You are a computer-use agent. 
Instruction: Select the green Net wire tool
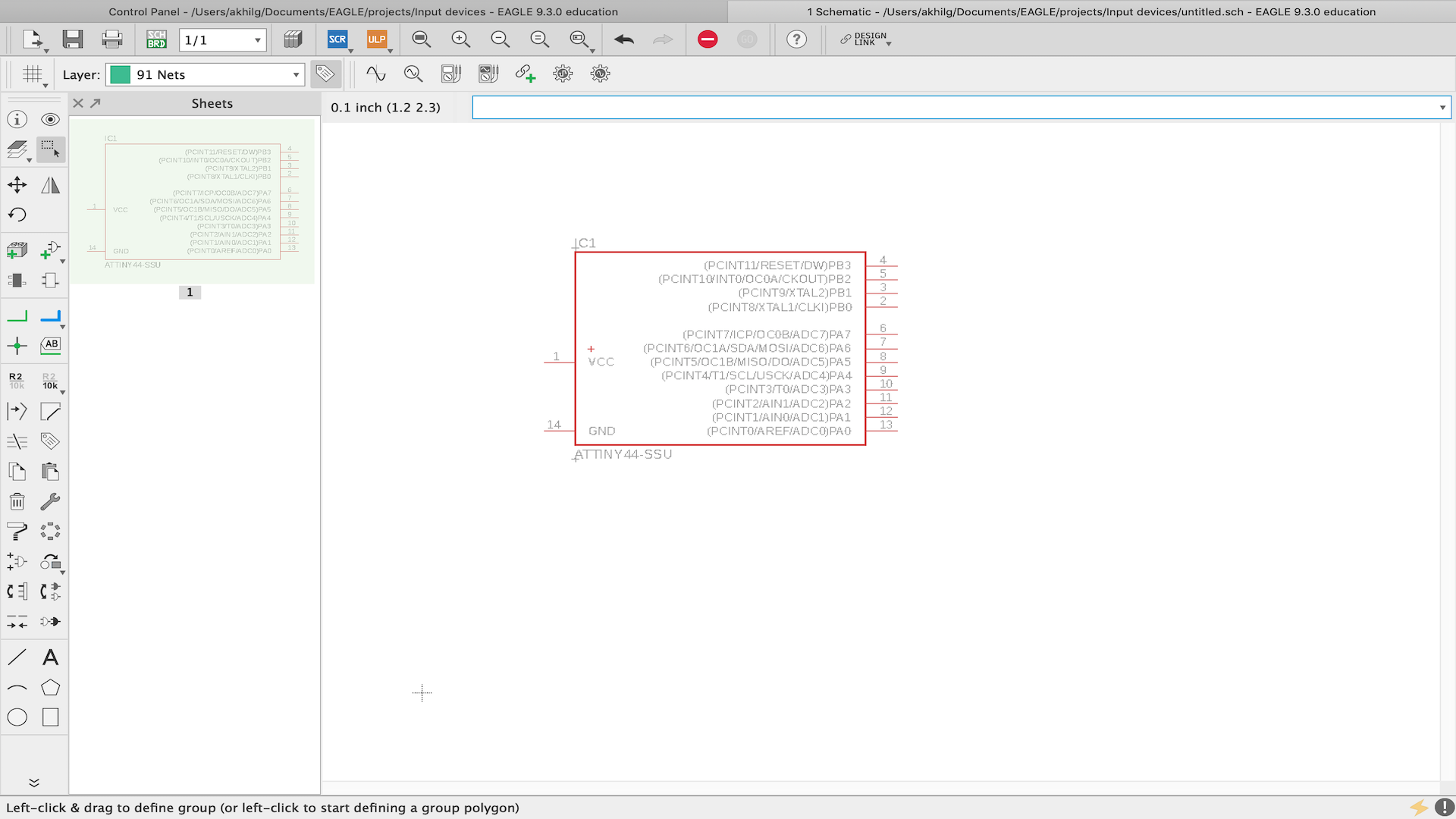17,316
